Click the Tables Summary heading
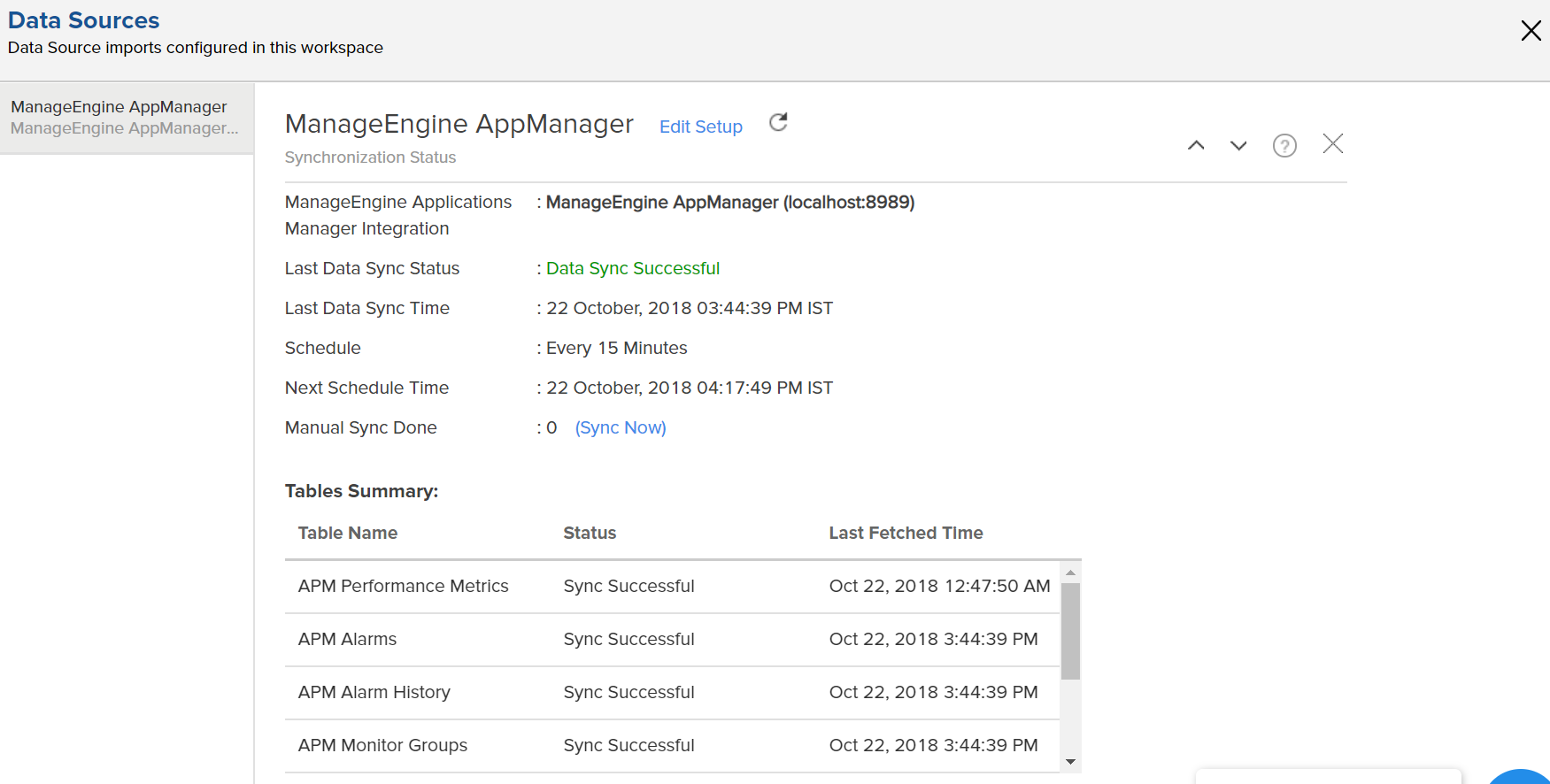 pyautogui.click(x=361, y=491)
